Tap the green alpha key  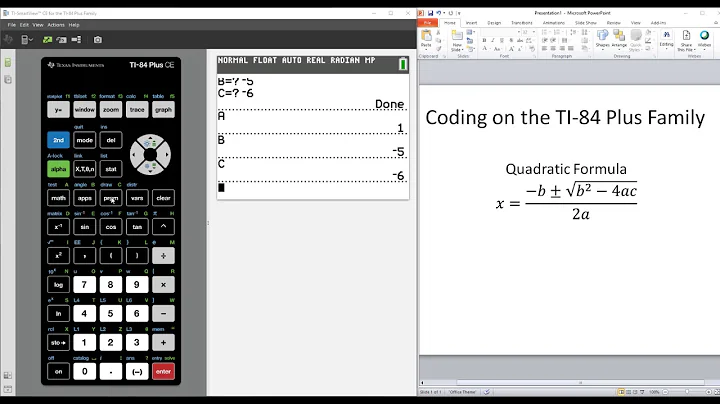[58, 169]
